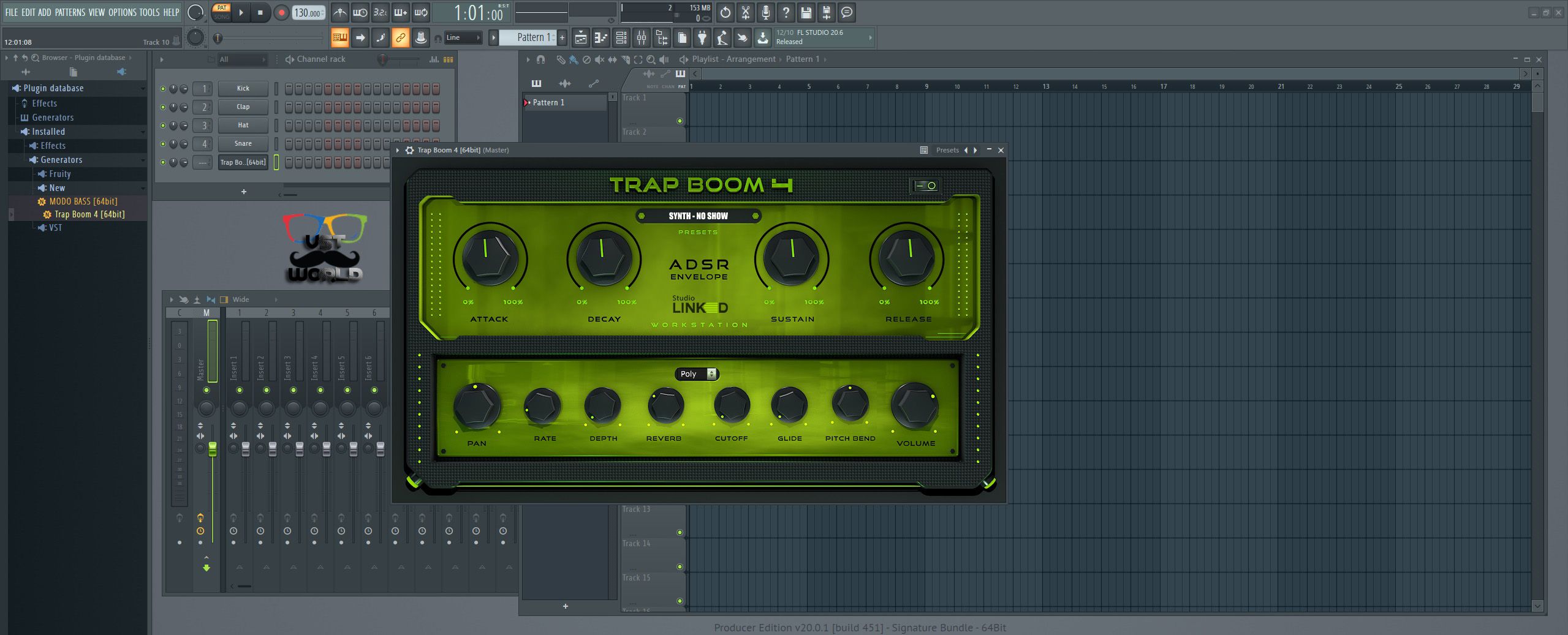Toggle the Playlist magnet snap icon
This screenshot has width=1568, height=635.
540,59
